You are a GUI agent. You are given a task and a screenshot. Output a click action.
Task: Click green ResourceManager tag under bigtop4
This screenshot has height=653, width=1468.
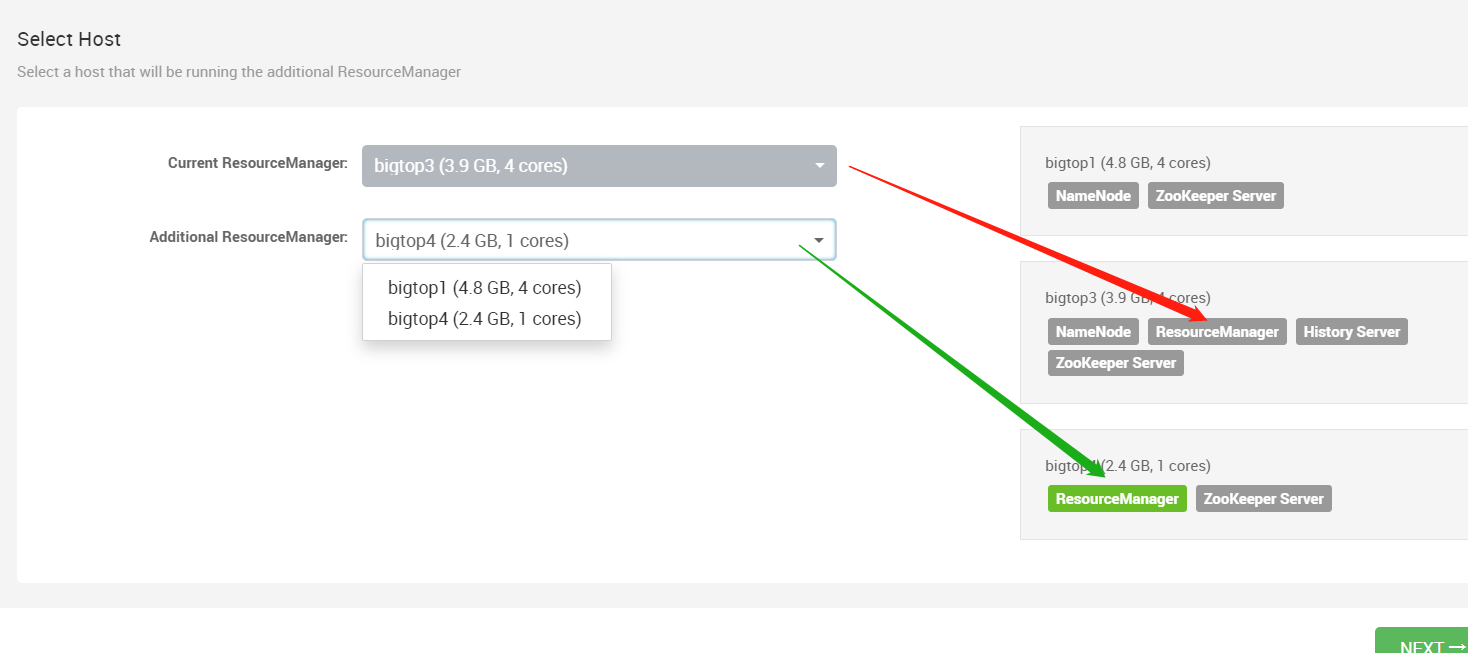[x=1117, y=499]
